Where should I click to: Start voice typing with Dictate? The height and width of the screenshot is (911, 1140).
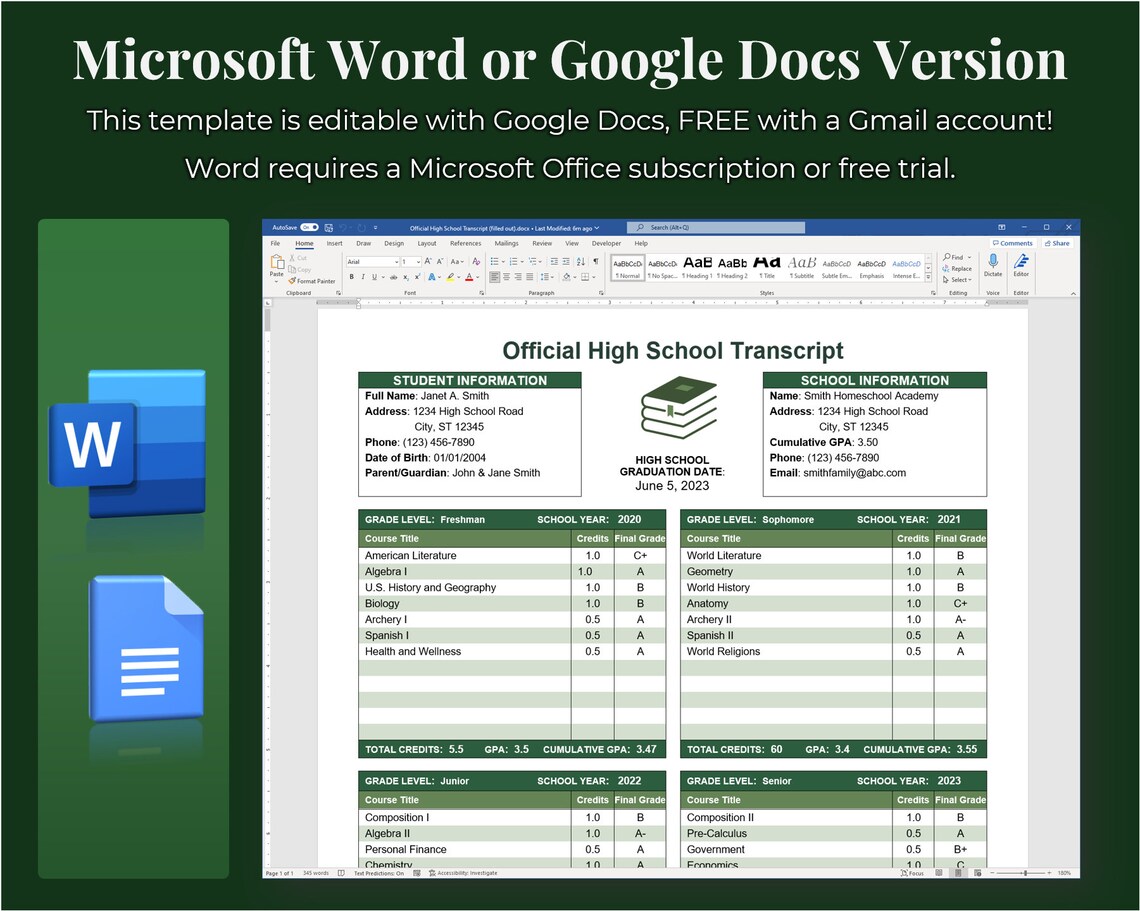coord(993,264)
